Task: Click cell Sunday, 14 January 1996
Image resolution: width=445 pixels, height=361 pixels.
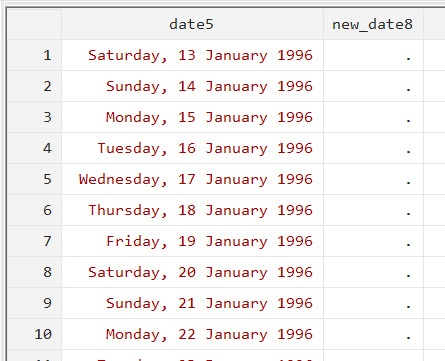Action: [192, 86]
